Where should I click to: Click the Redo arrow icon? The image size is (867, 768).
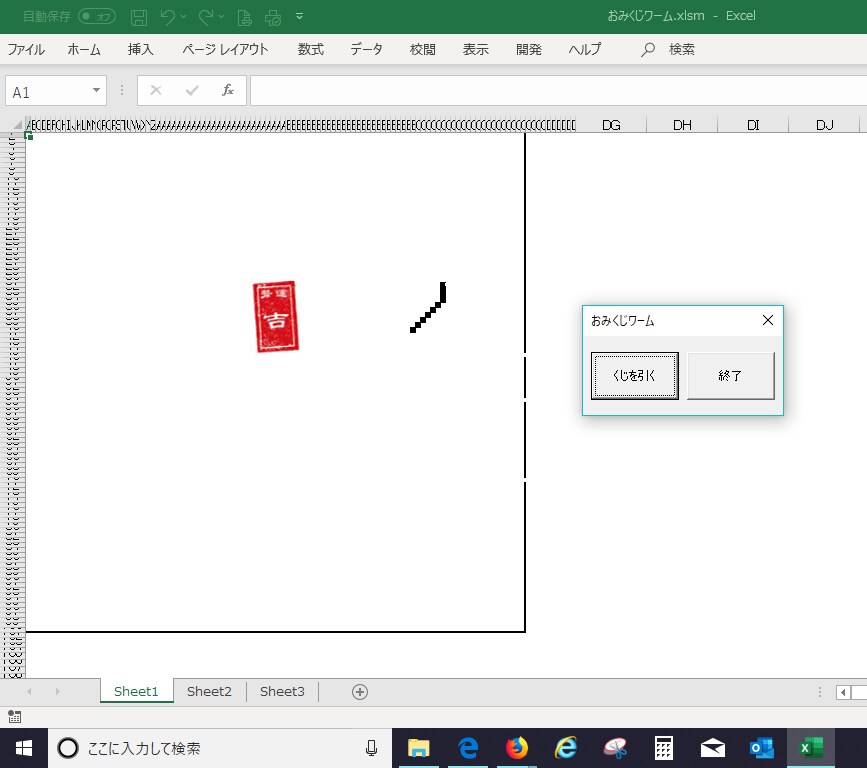point(206,17)
